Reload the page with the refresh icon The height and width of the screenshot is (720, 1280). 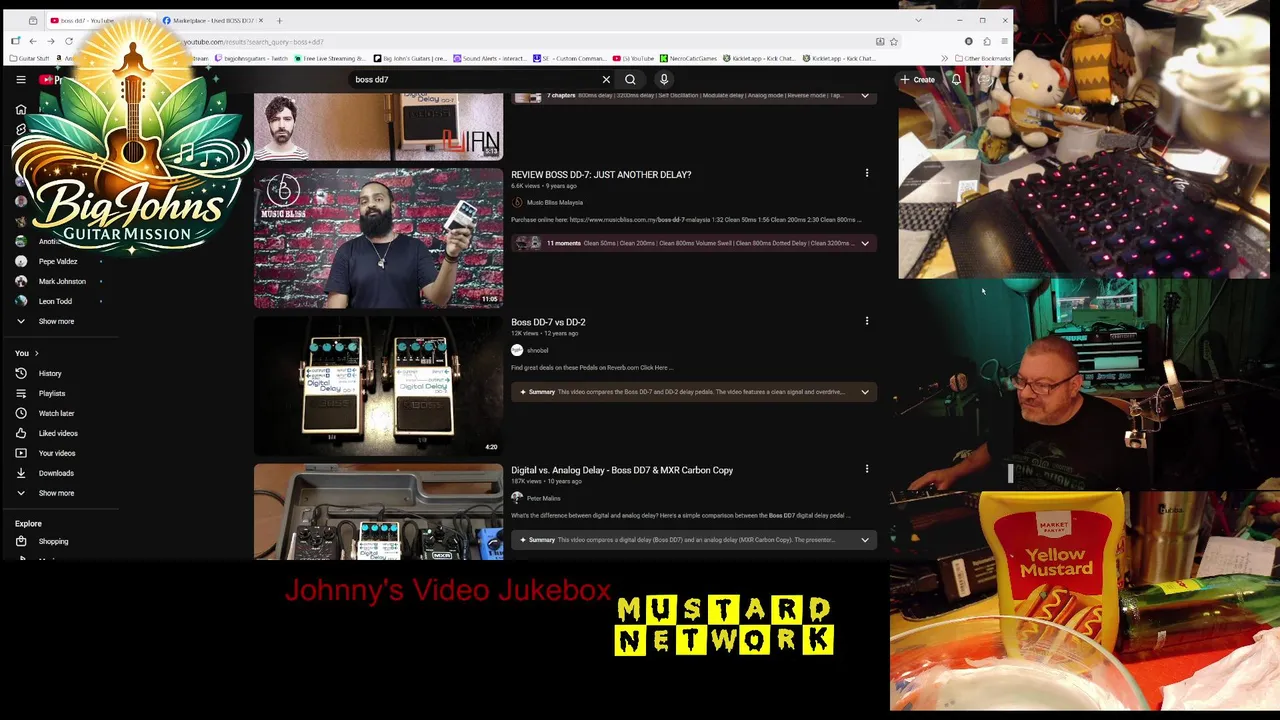pos(69,41)
